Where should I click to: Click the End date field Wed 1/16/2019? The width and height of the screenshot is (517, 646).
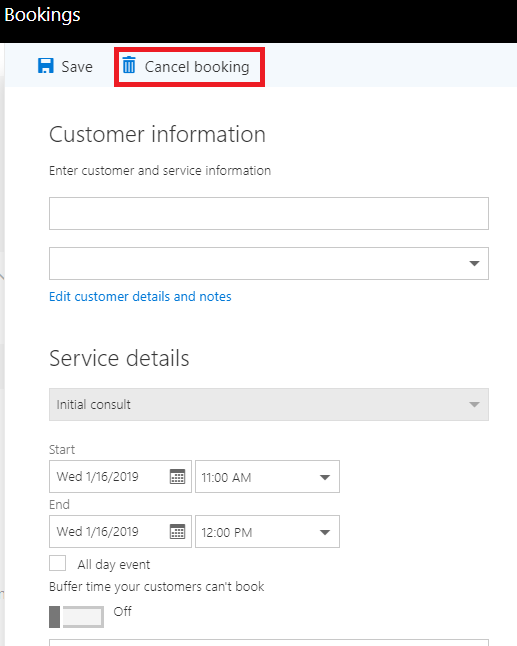pyautogui.click(x=120, y=531)
